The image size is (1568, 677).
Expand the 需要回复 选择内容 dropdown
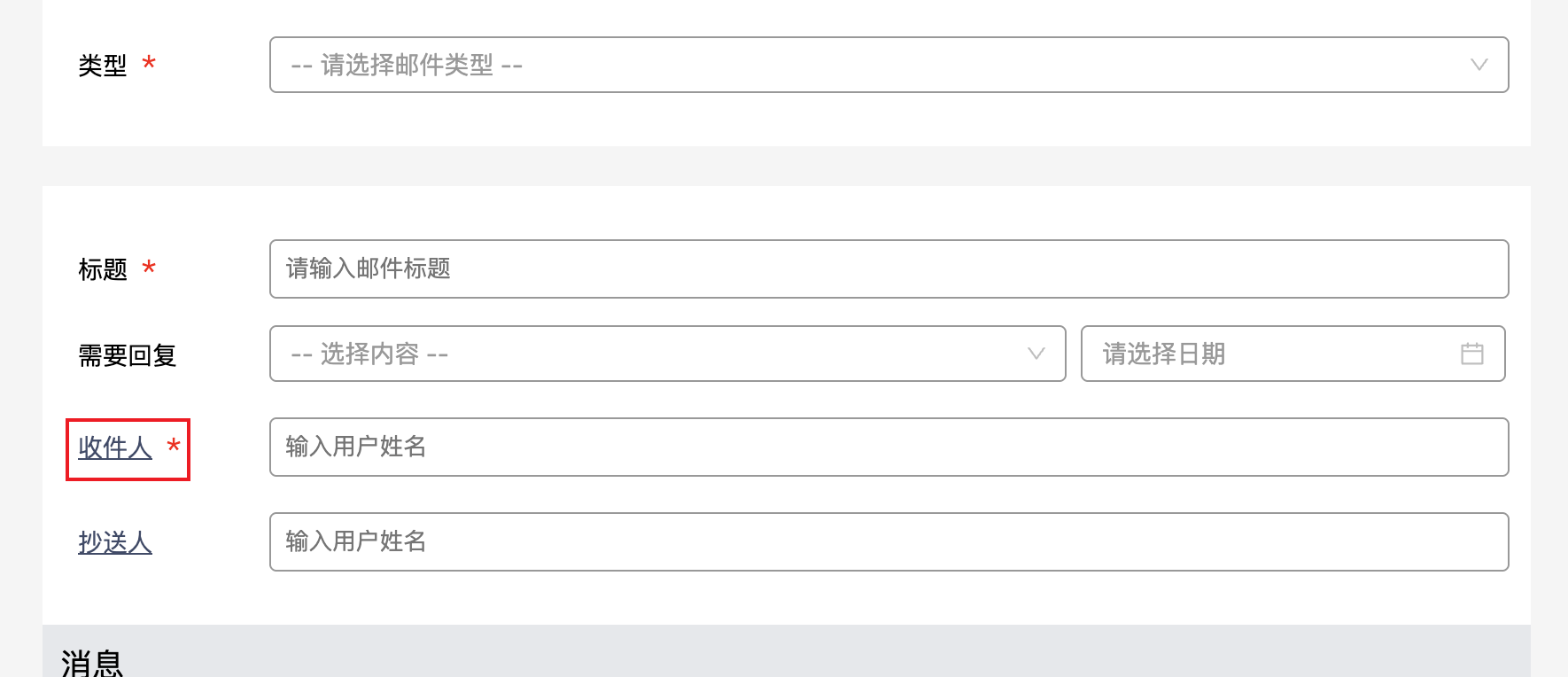click(666, 354)
